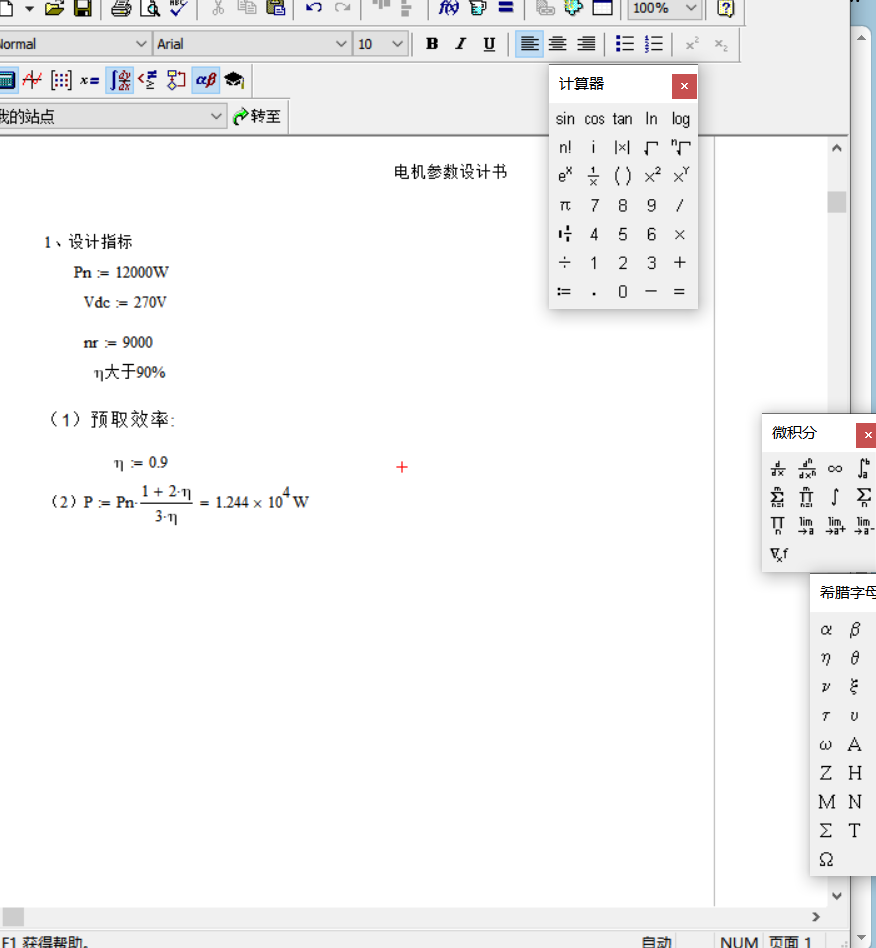This screenshot has height=948, width=876.
Task: Insert infinity symbol from calculus palette
Action: (x=835, y=468)
